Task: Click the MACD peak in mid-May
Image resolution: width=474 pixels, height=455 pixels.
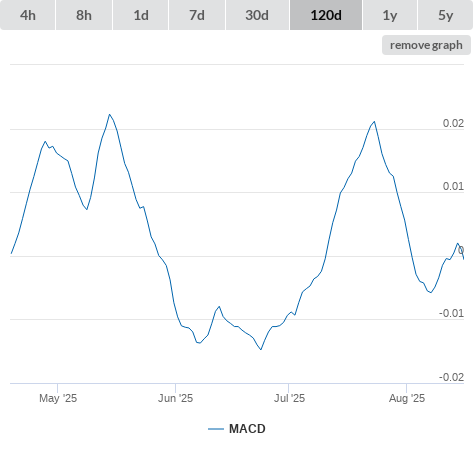Action: (109, 115)
